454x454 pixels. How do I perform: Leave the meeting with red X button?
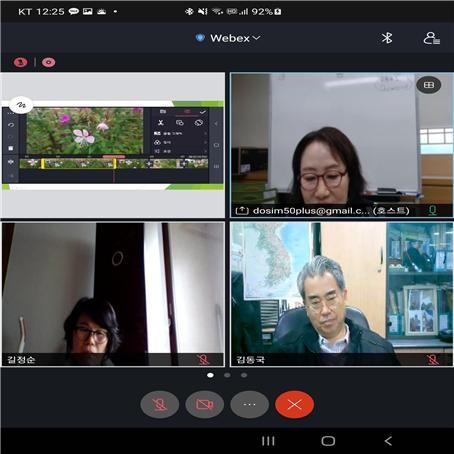tap(294, 405)
